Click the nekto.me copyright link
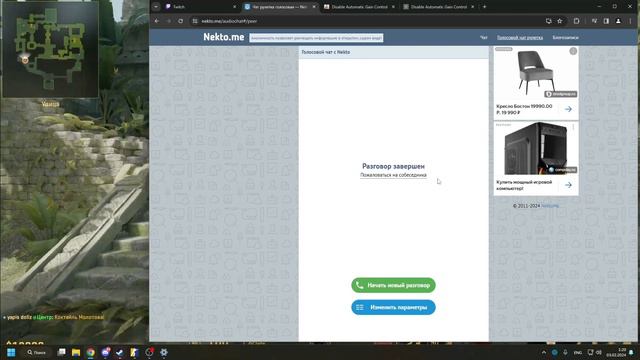640x360 pixels. pos(550,206)
